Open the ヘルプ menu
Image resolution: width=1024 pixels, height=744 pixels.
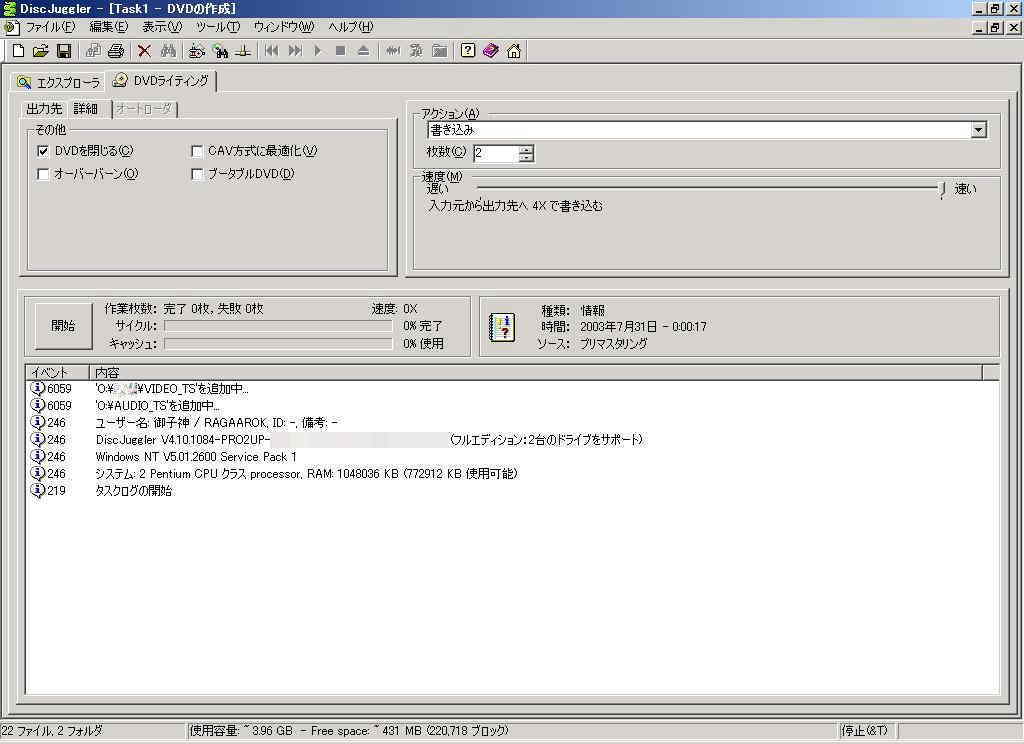(351, 27)
